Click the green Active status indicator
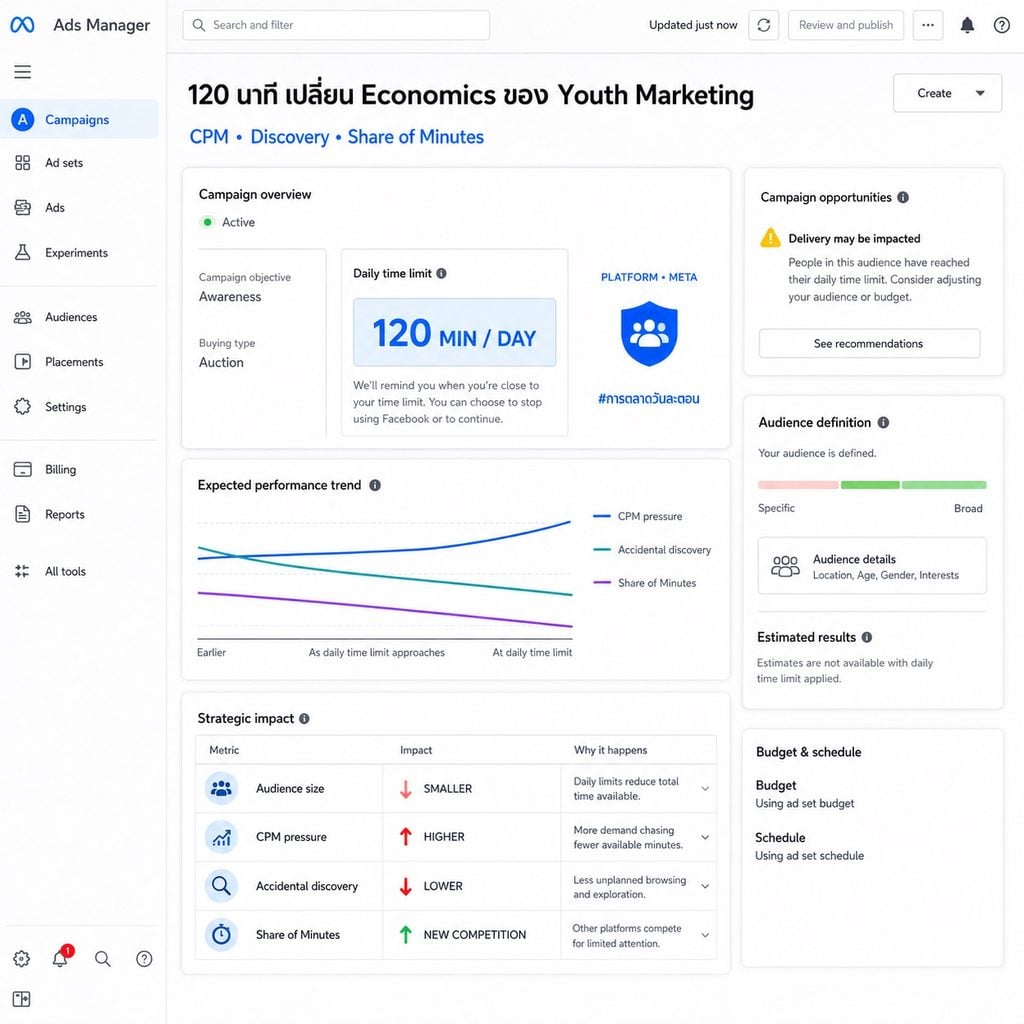This screenshot has width=1024, height=1024. click(208, 222)
